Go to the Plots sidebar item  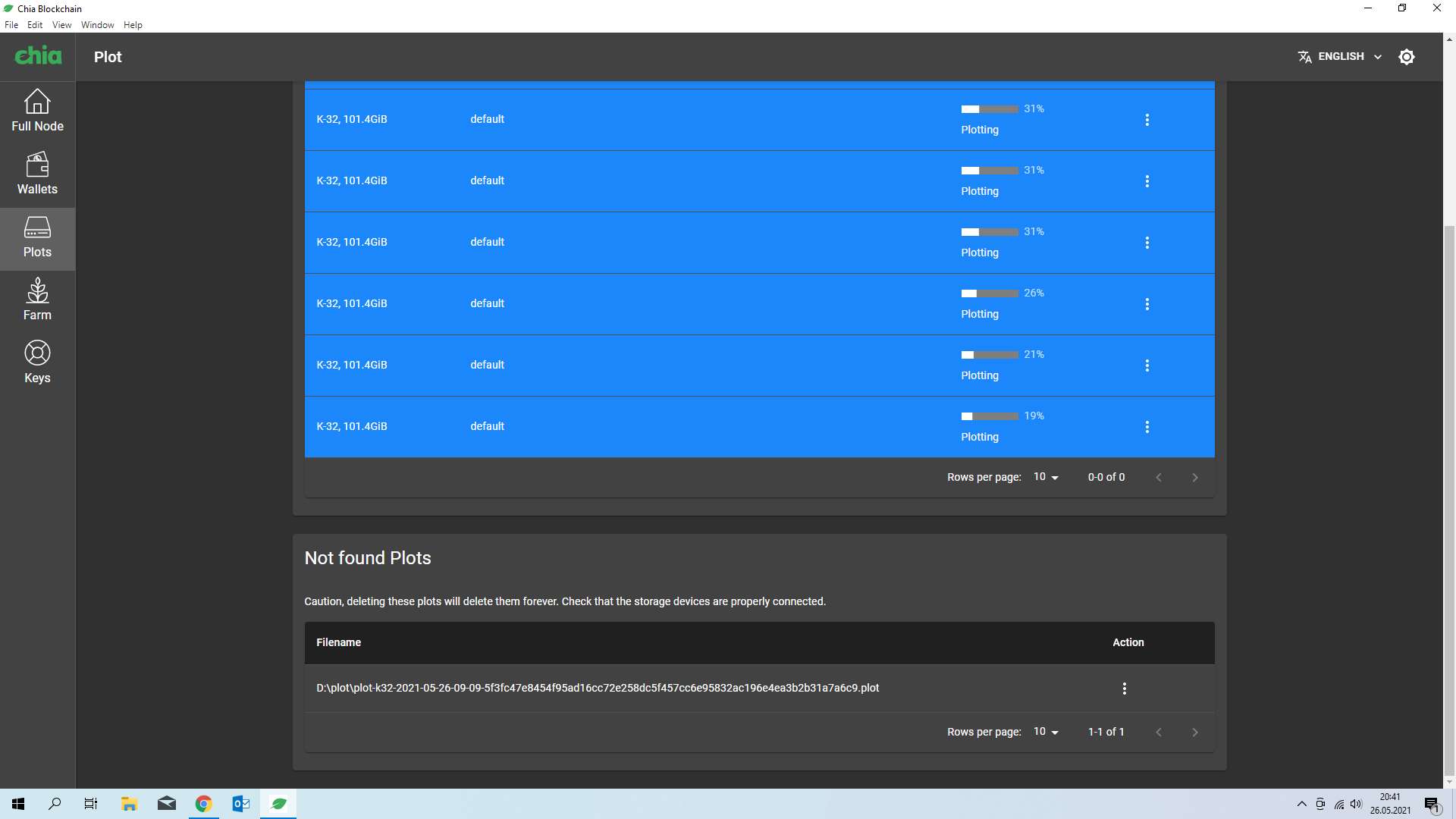click(x=37, y=238)
